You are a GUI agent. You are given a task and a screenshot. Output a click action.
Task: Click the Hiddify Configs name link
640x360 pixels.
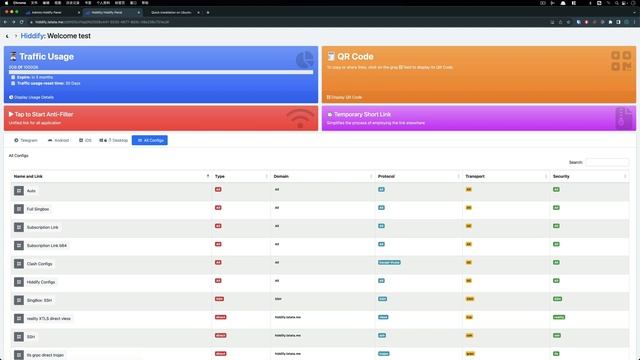41,282
